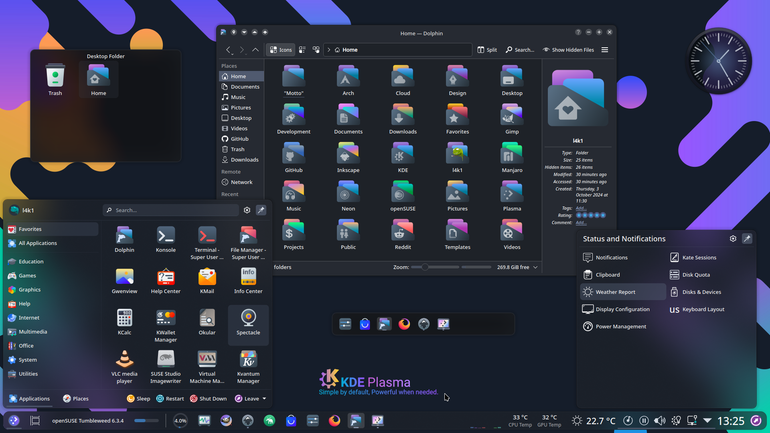Expand the Leave options dropdown arrow
This screenshot has height=433, width=770.
point(264,399)
